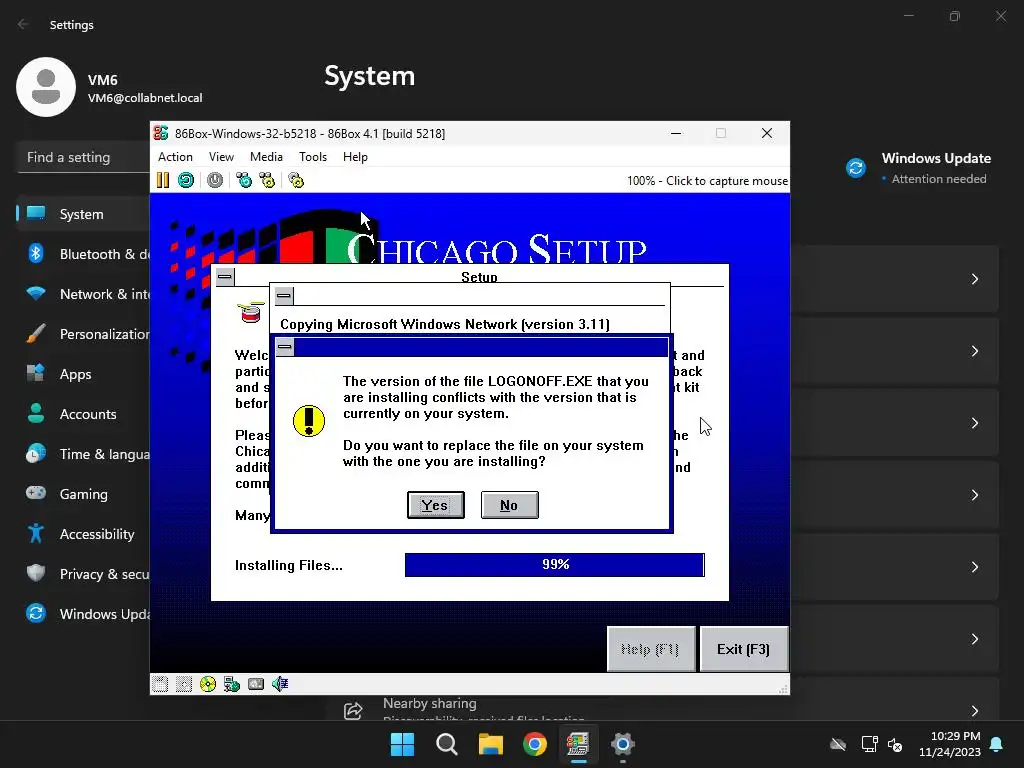Viewport: 1024px width, 768px height.
Task: Click the second floppy drive status bar icon
Action: point(184,684)
